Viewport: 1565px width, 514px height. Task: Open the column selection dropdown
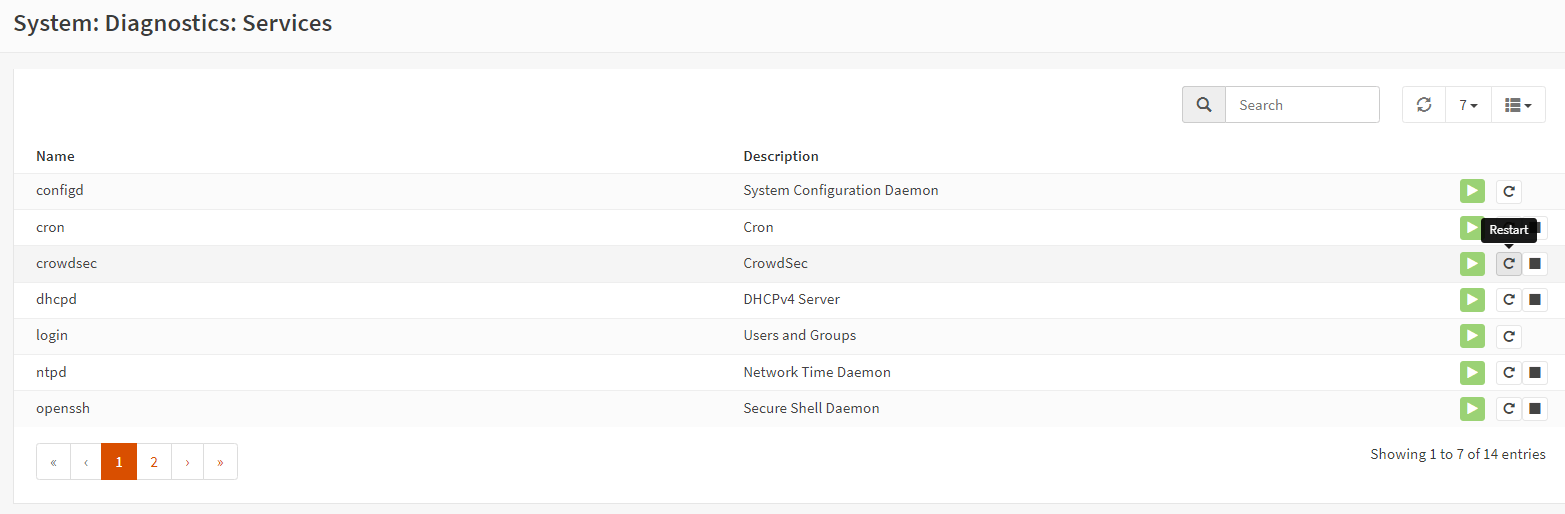pyautogui.click(x=1518, y=105)
